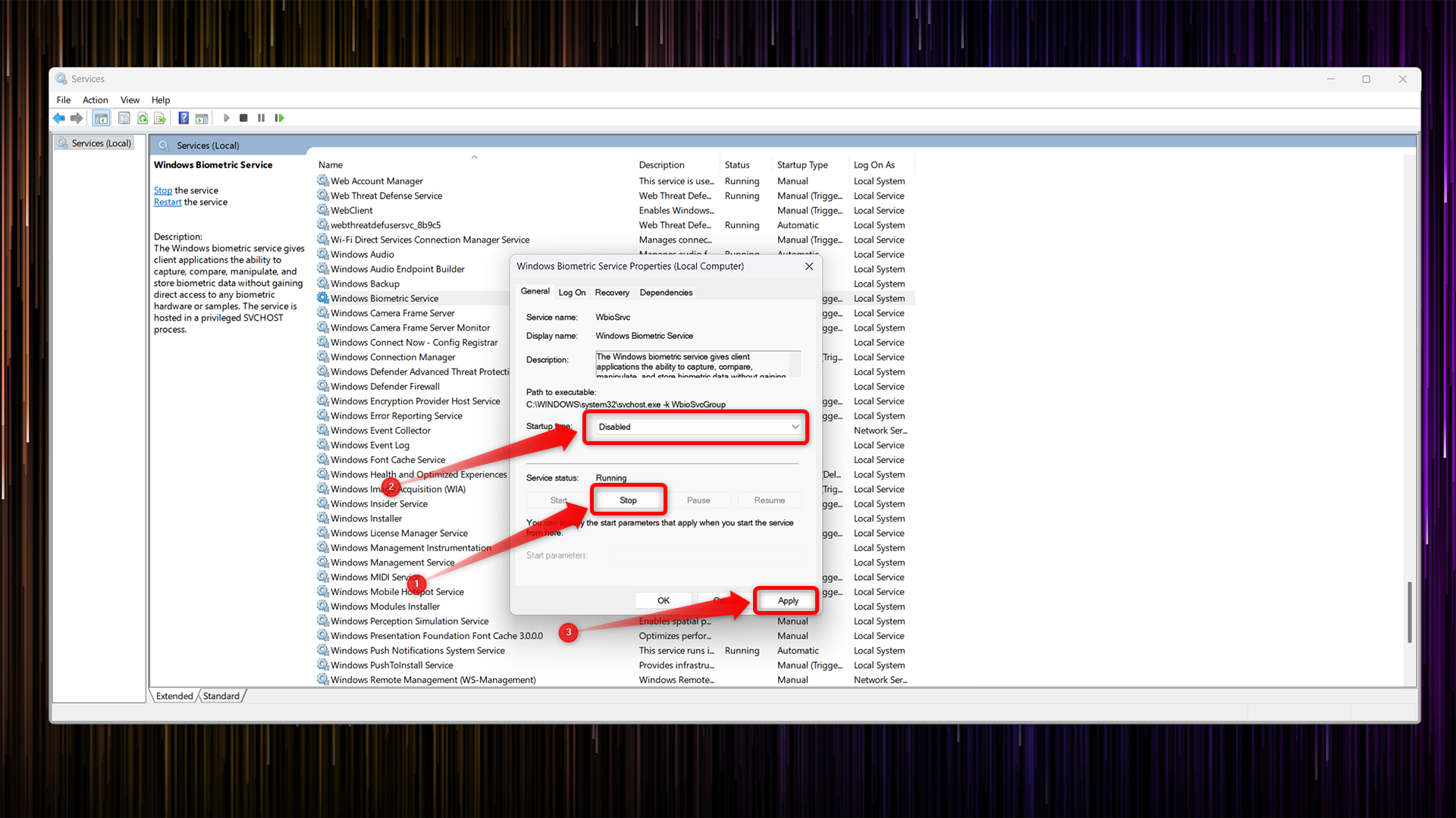Click the OK button
Image resolution: width=1456 pixels, height=818 pixels.
tap(664, 600)
